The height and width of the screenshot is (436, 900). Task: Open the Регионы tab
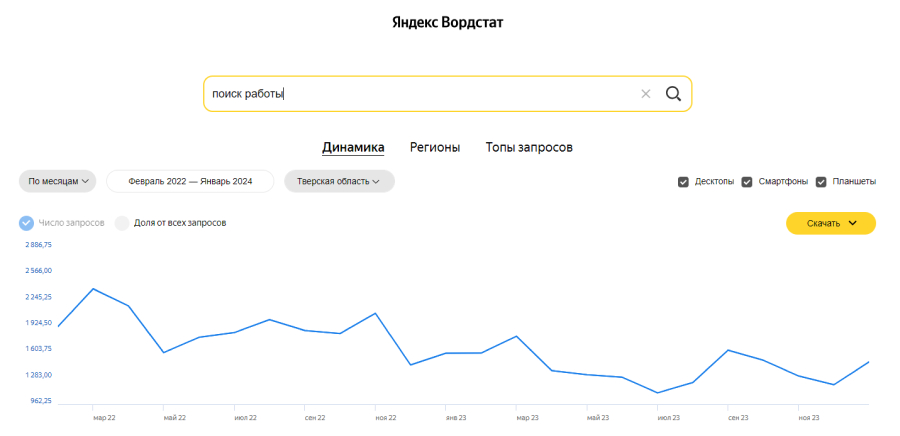(435, 148)
